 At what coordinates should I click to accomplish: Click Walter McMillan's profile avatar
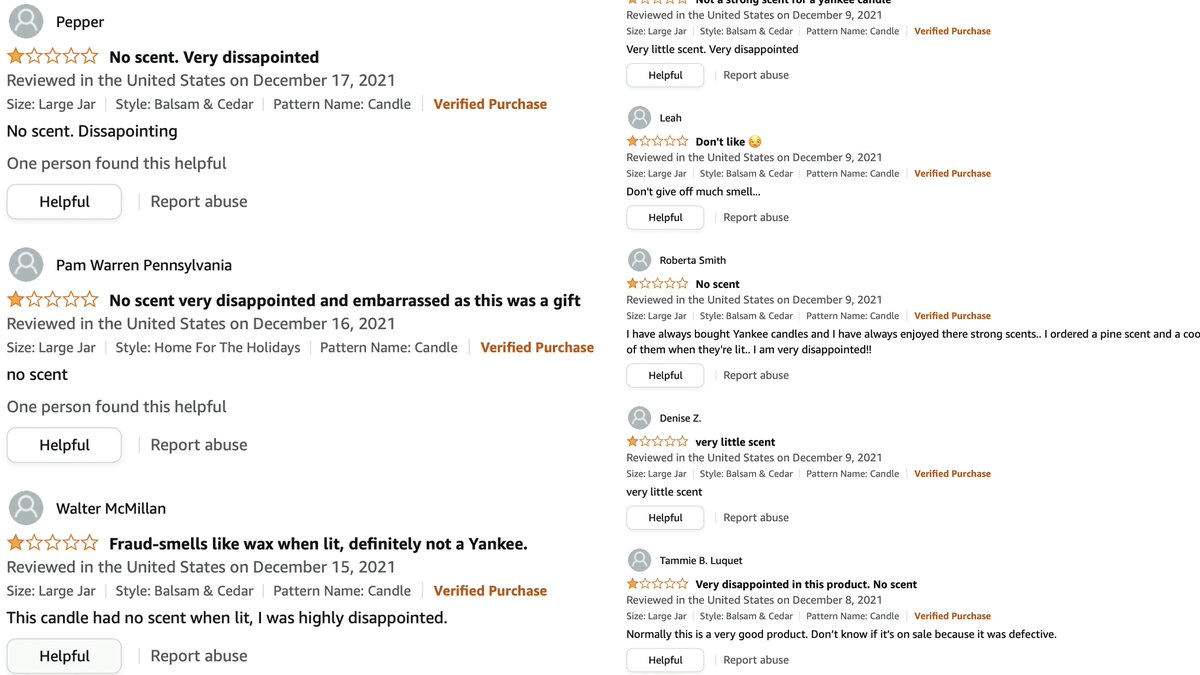(25, 508)
